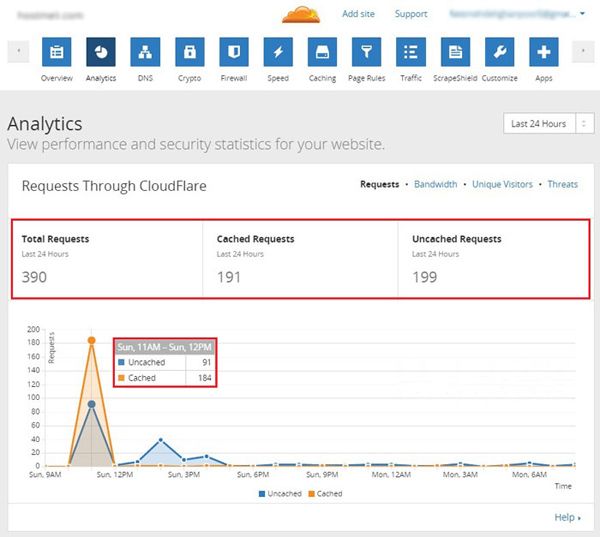This screenshot has width=600, height=537.
Task: Toggle the Uncached legend entry below the chart
Action: point(280,494)
